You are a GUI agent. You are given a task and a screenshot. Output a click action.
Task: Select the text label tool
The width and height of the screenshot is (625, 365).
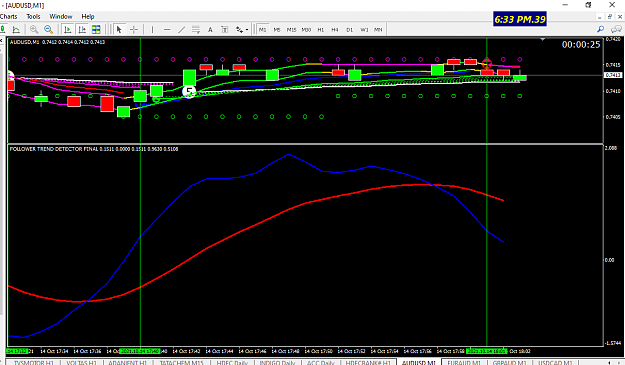pos(224,29)
